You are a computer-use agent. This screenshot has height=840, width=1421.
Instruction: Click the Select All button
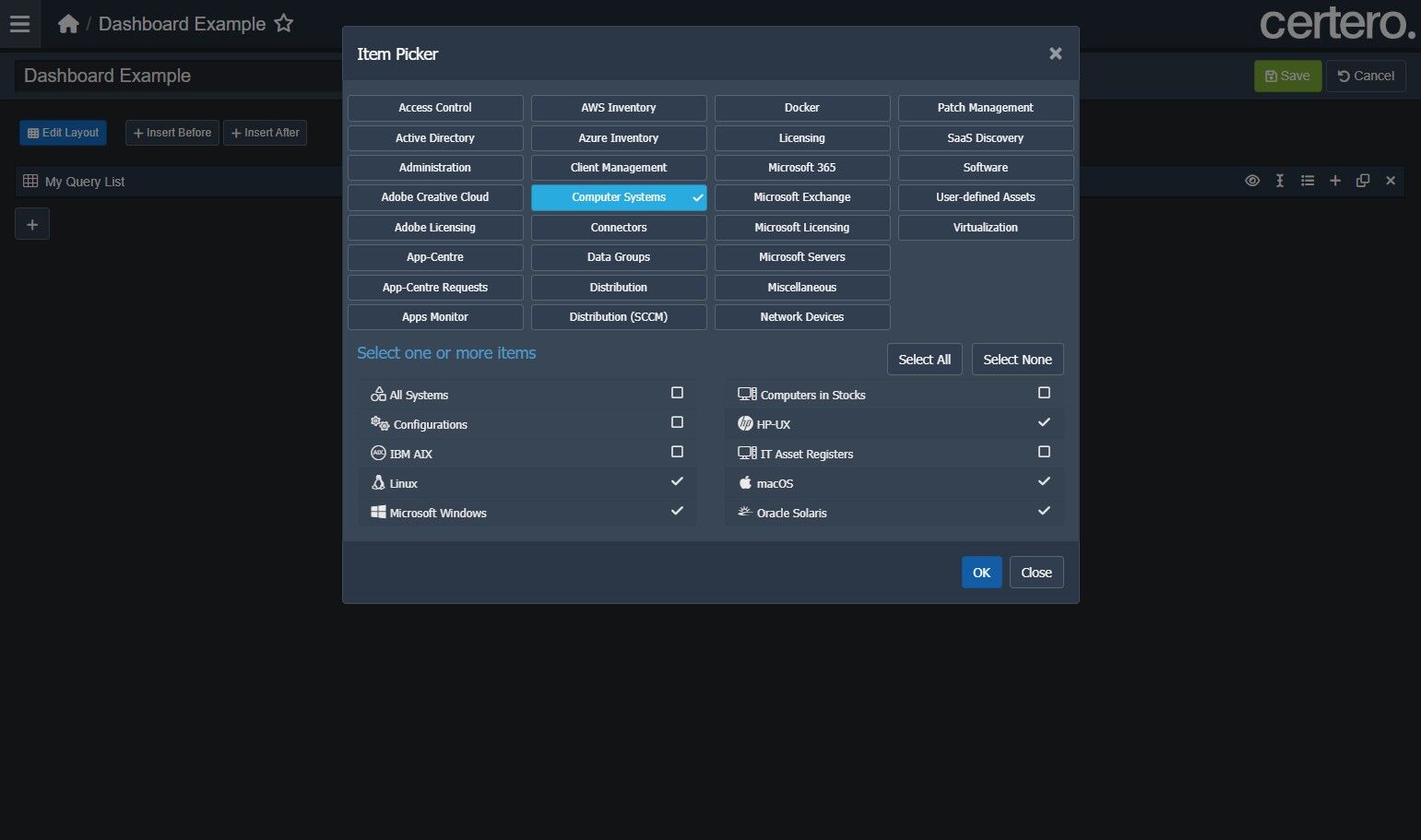tap(925, 360)
